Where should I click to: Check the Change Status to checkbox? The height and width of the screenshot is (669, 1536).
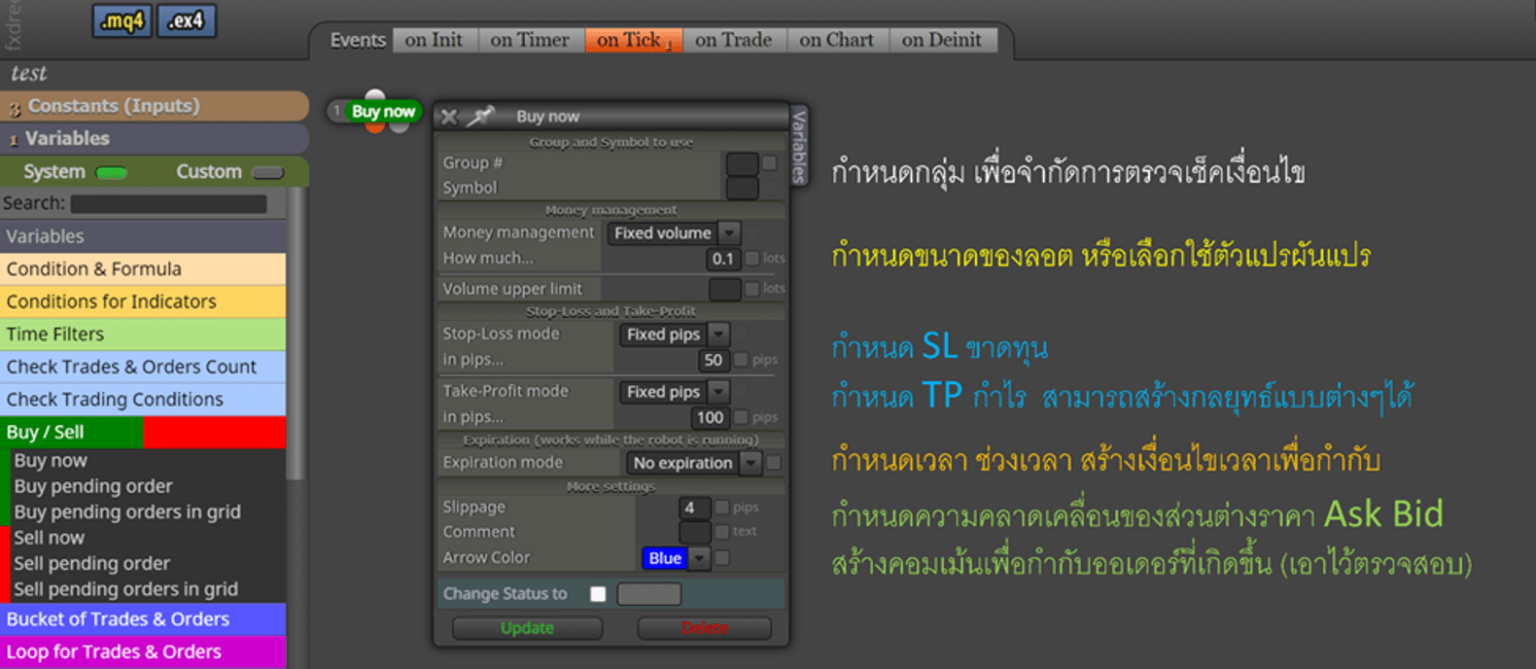tap(597, 594)
